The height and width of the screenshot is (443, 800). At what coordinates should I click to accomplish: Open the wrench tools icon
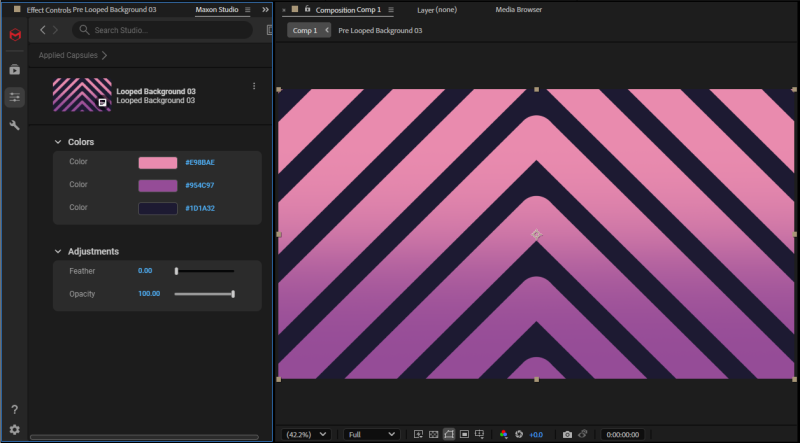point(14,125)
